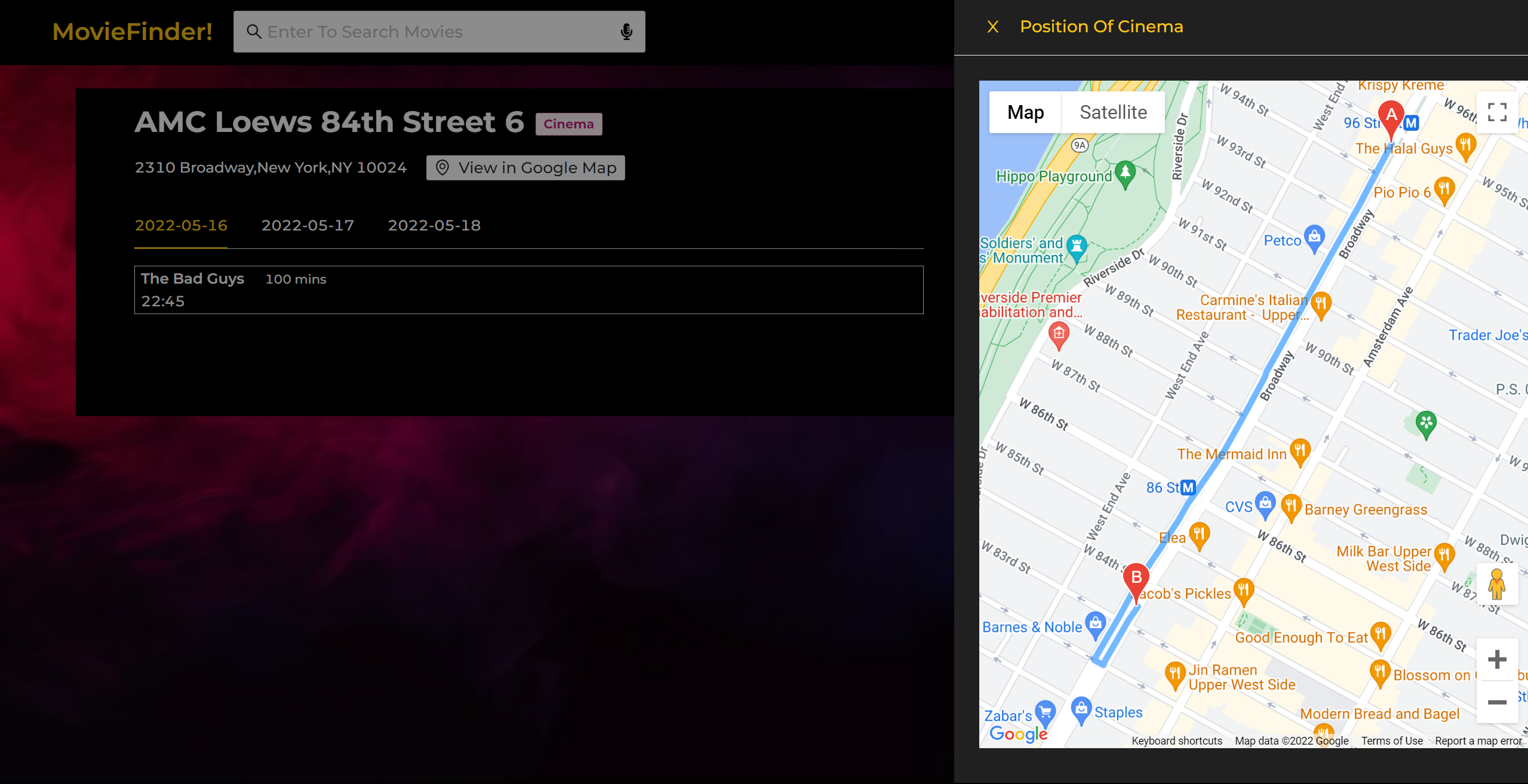Click the Barnes & Noble map pin
This screenshot has width=1528, height=784.
click(1095, 624)
